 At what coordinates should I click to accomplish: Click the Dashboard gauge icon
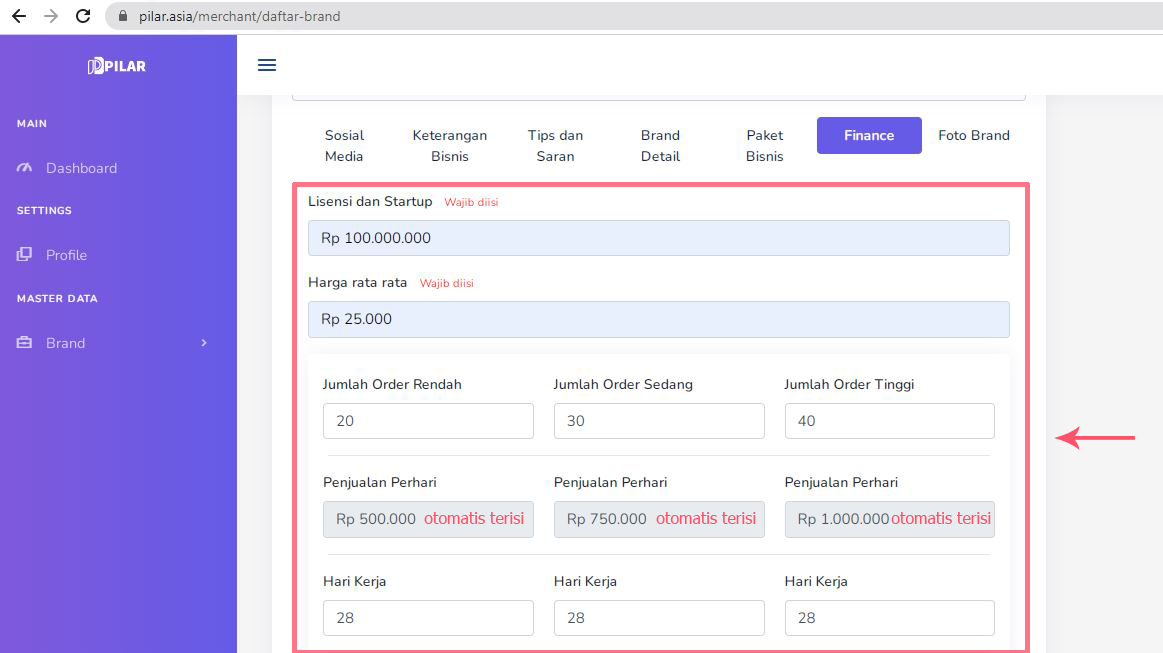coord(25,168)
